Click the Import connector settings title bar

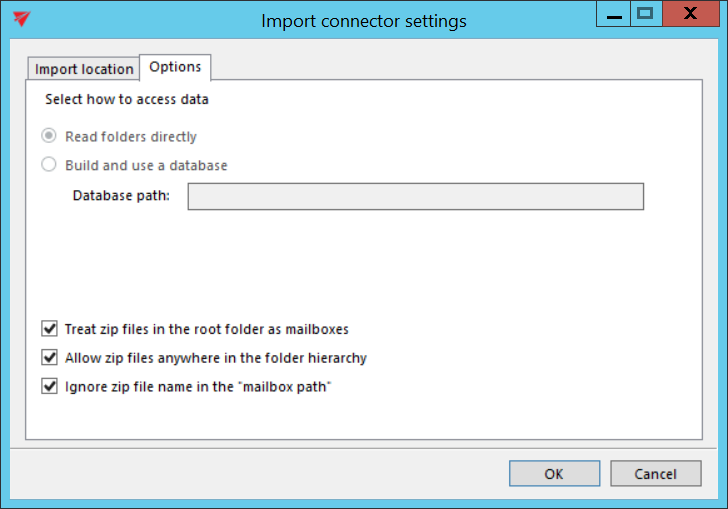(363, 20)
